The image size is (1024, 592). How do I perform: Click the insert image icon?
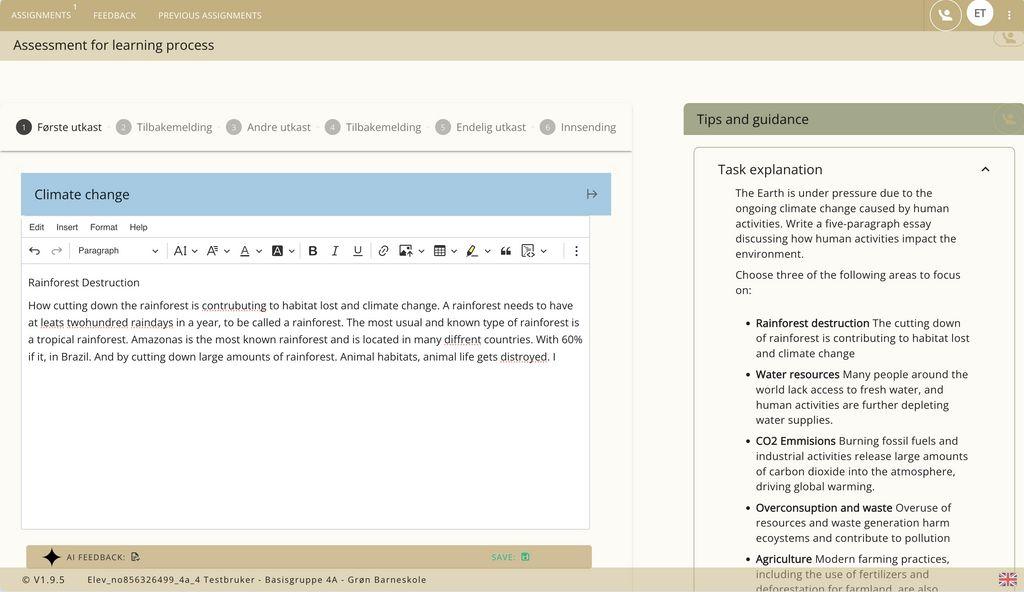tap(406, 251)
